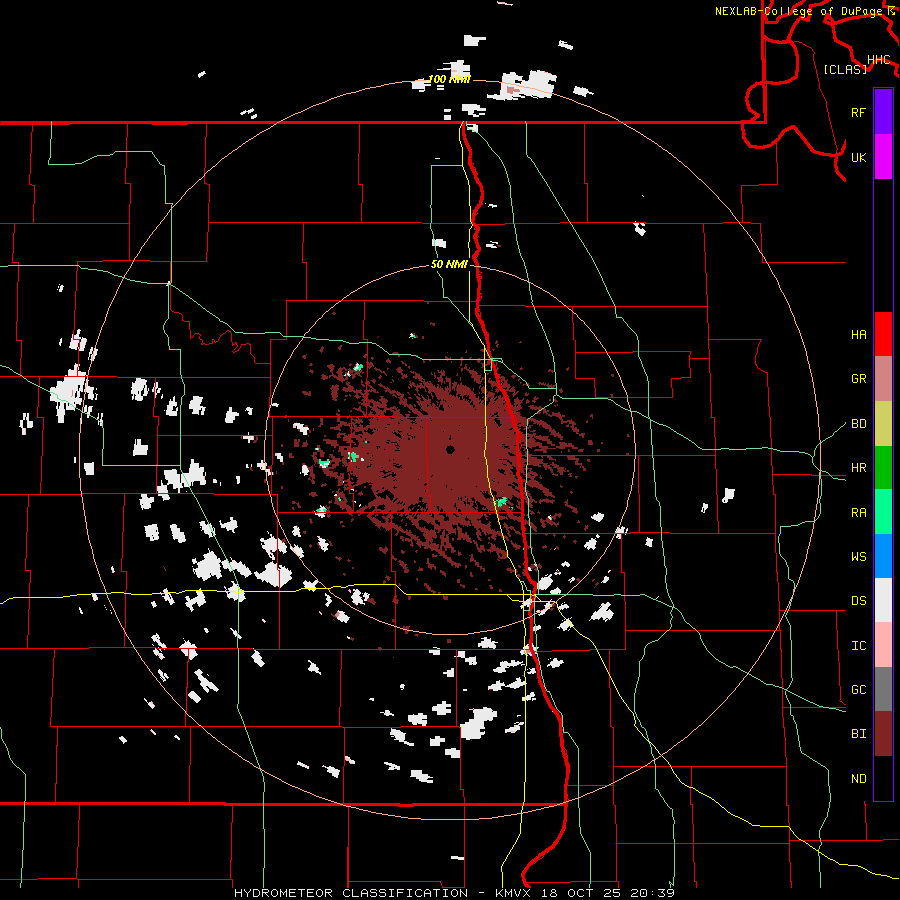The image size is (900, 900).
Task: Click the Hydrometeor Classification KMVX caption
Action: pos(454,893)
